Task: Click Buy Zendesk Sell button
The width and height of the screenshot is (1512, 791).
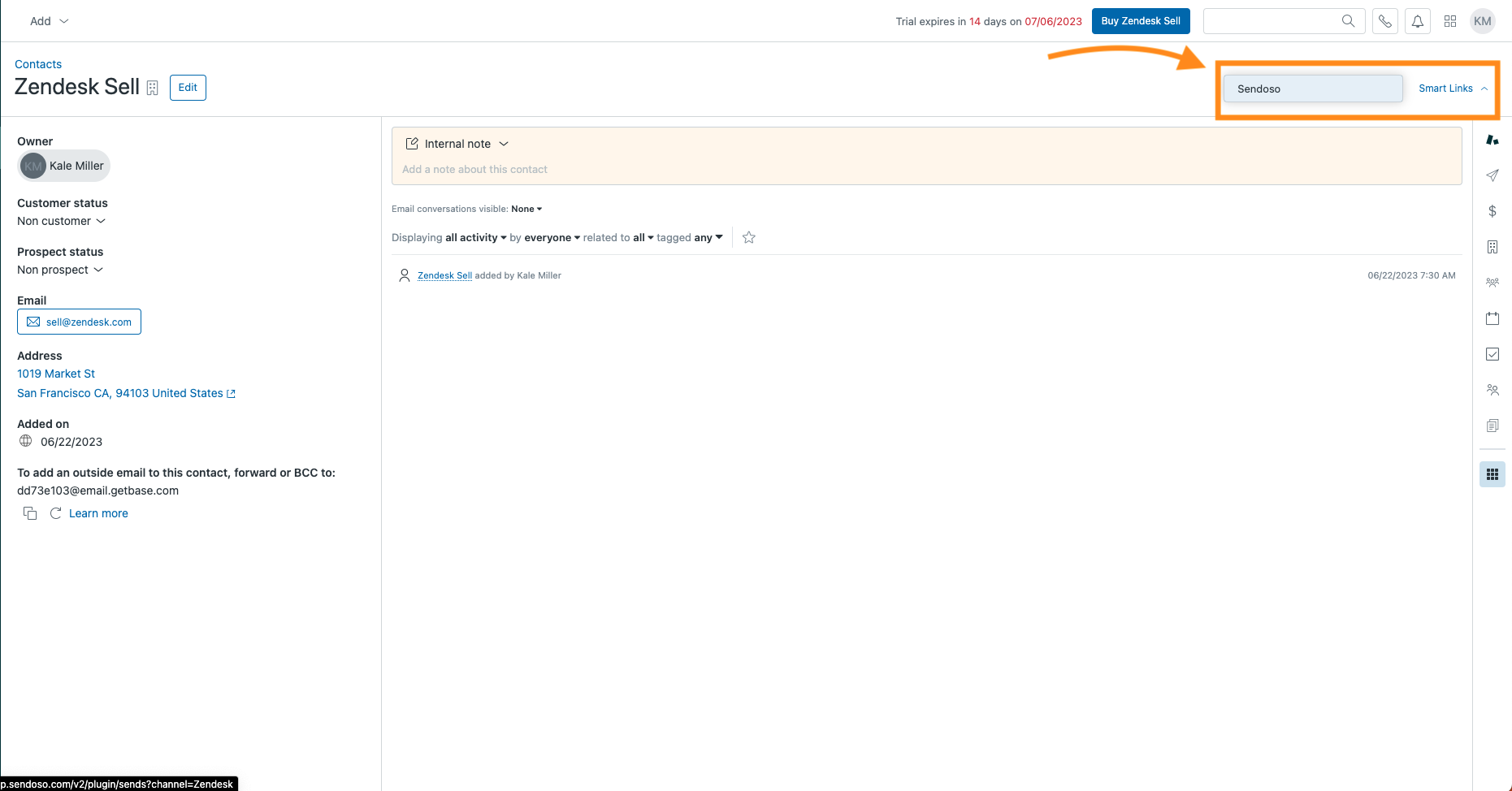Action: 1141,21
